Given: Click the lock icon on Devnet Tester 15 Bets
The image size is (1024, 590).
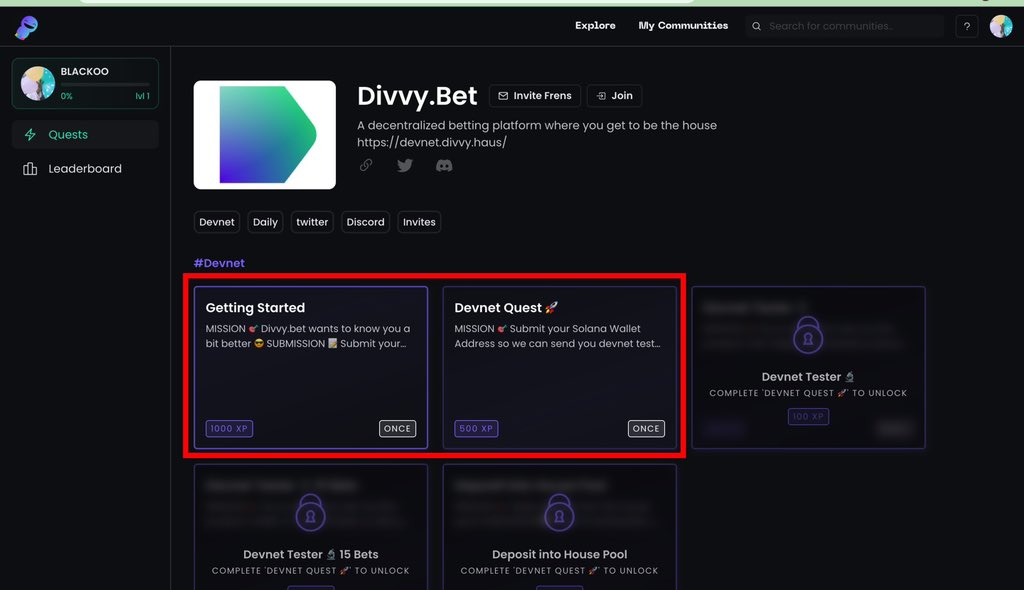Looking at the screenshot, I should pos(310,512).
